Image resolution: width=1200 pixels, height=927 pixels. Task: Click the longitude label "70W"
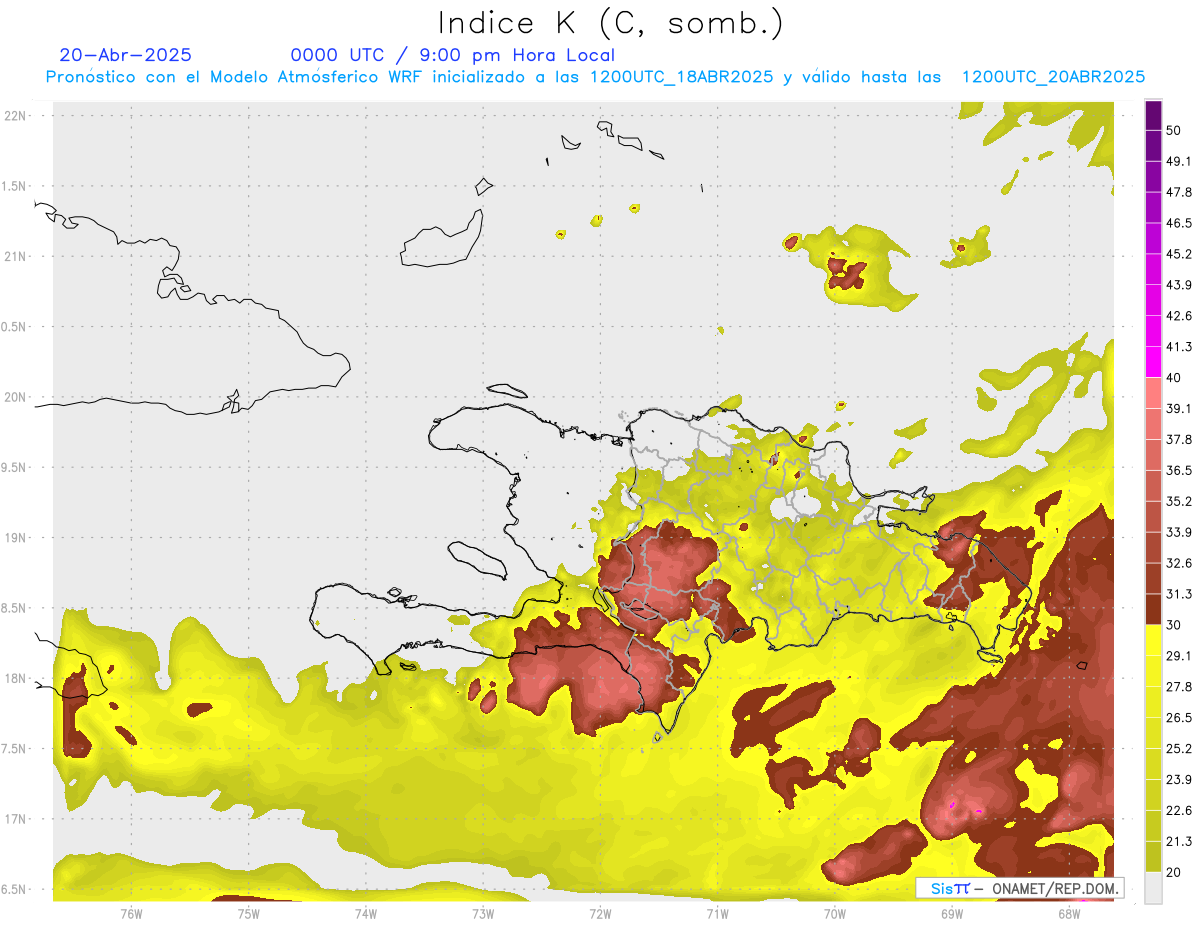pos(835,913)
